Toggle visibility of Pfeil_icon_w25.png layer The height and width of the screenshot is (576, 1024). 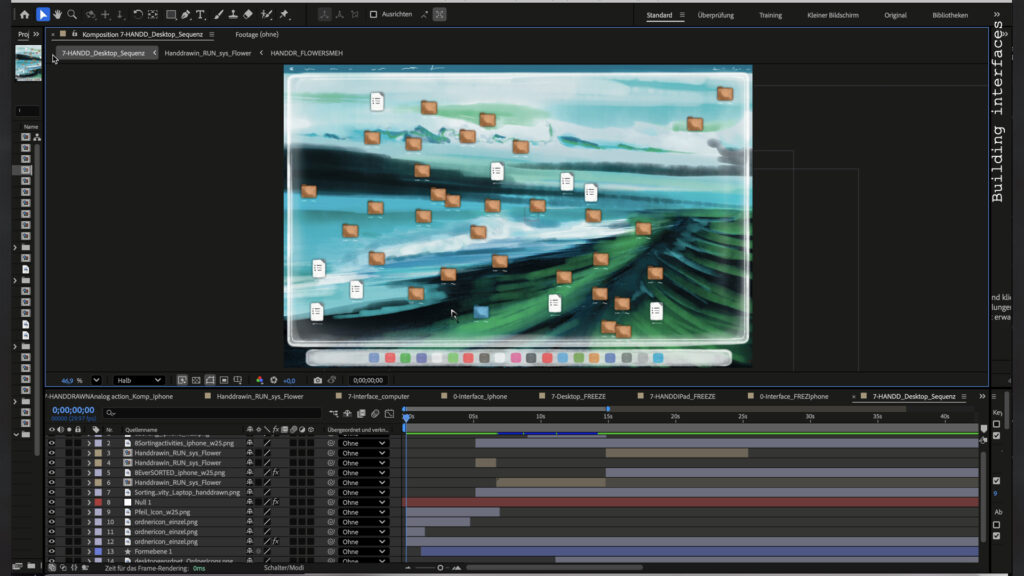pos(52,512)
